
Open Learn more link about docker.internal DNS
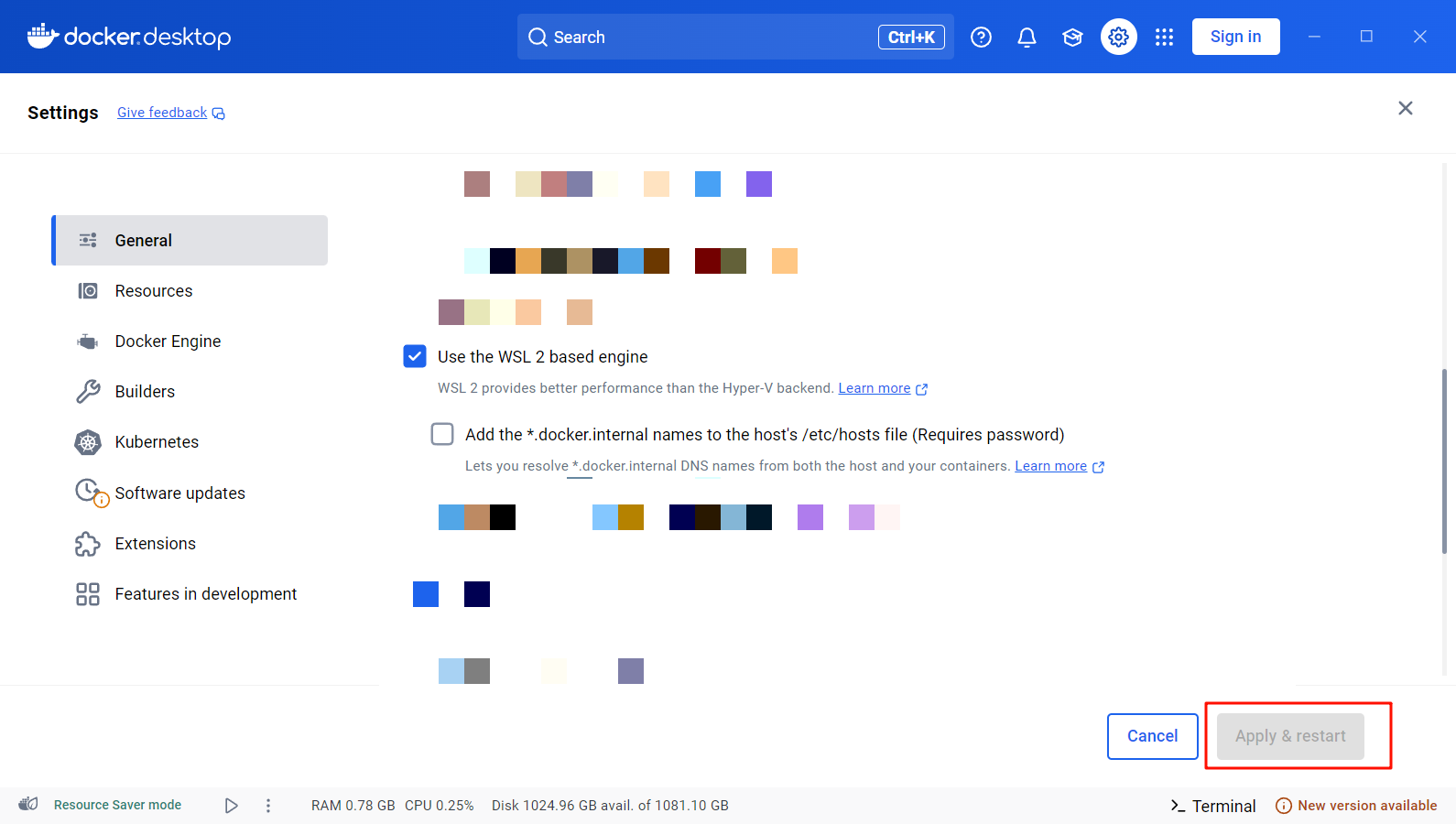[x=1050, y=466]
